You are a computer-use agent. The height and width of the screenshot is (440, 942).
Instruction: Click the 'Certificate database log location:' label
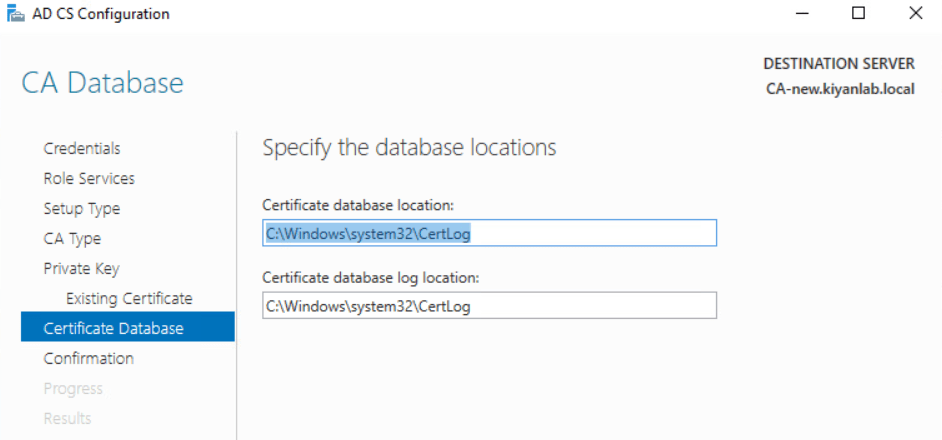(x=371, y=277)
